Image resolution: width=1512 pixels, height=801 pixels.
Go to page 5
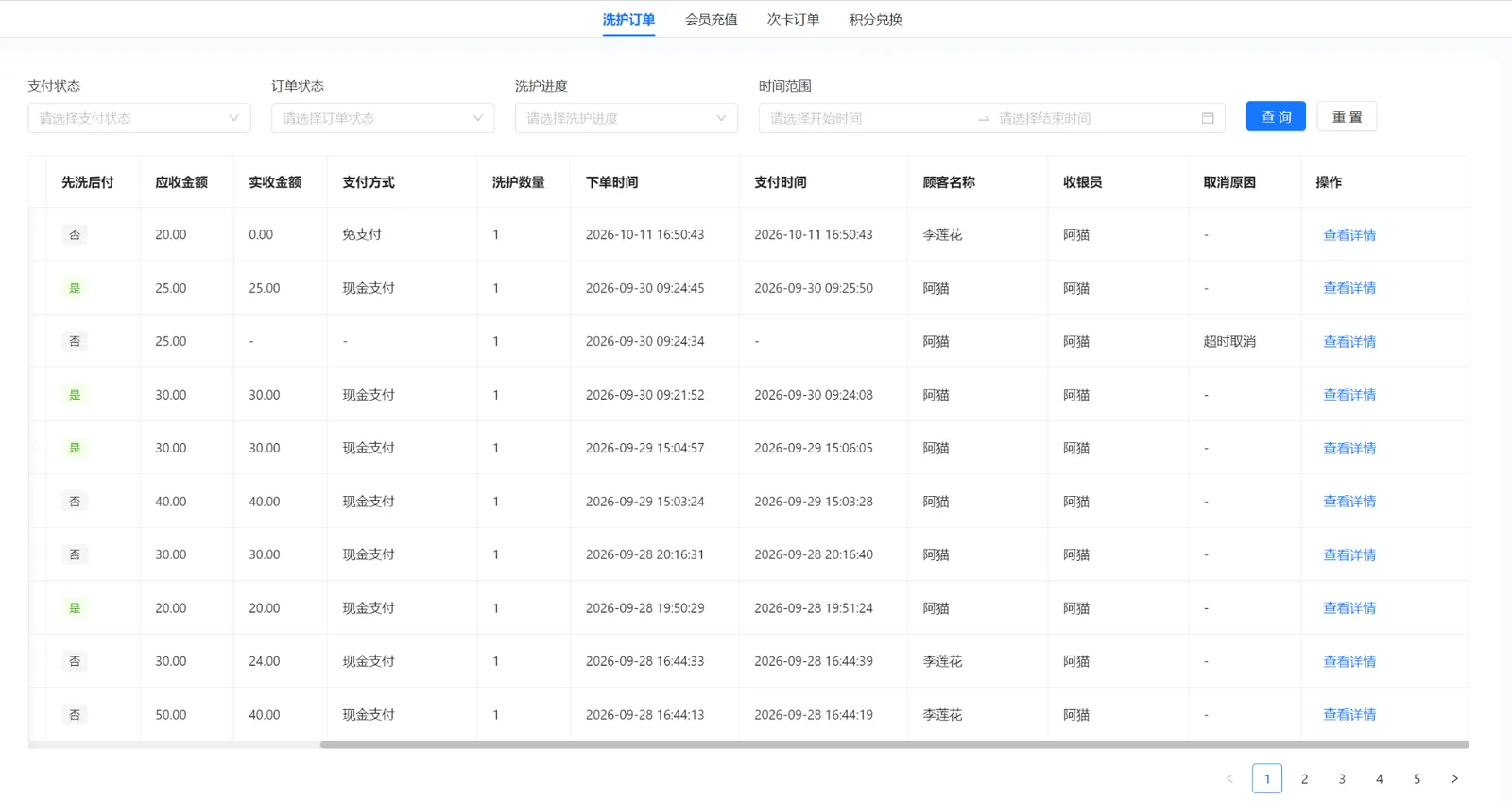1417,778
